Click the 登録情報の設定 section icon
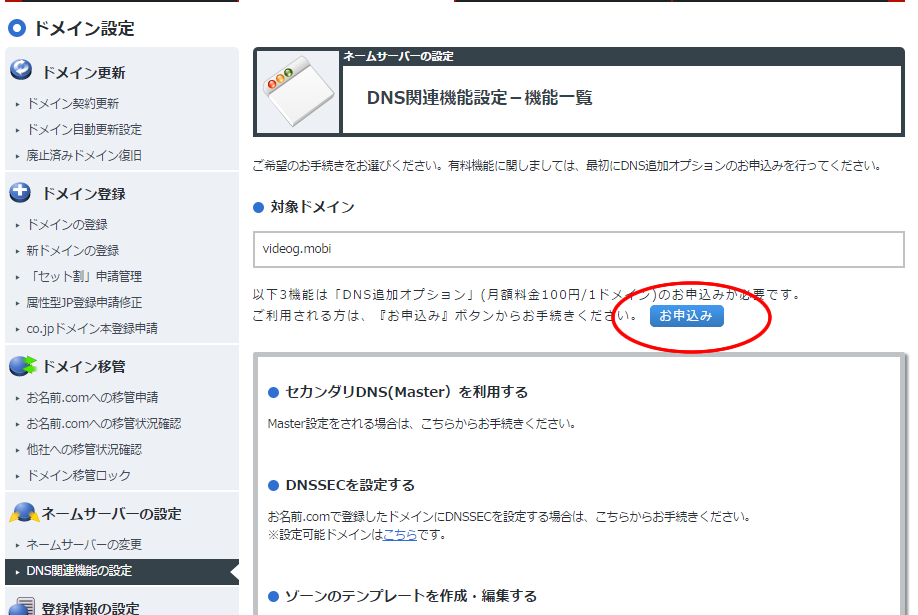The height and width of the screenshot is (615, 918). pos(22,606)
